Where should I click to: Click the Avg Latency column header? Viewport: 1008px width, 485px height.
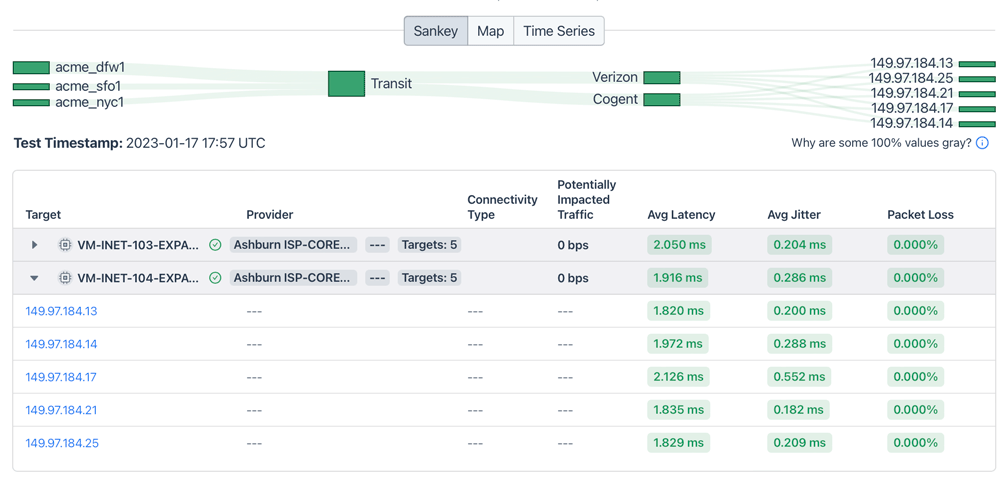681,214
